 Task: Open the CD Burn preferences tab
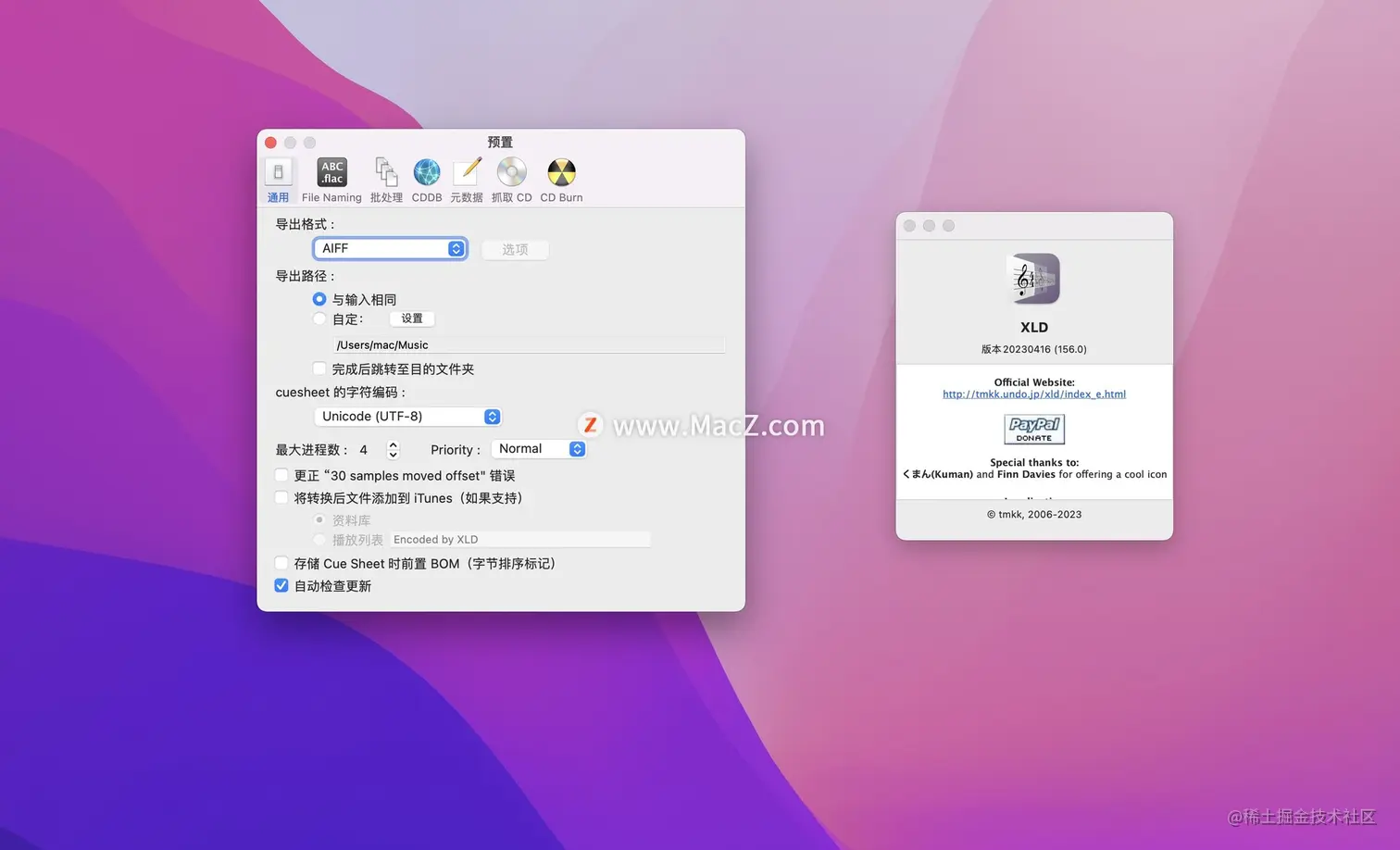[561, 181]
